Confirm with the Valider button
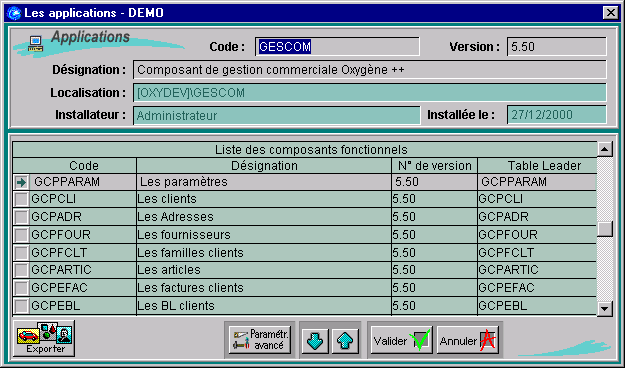625x368 pixels. click(402, 340)
